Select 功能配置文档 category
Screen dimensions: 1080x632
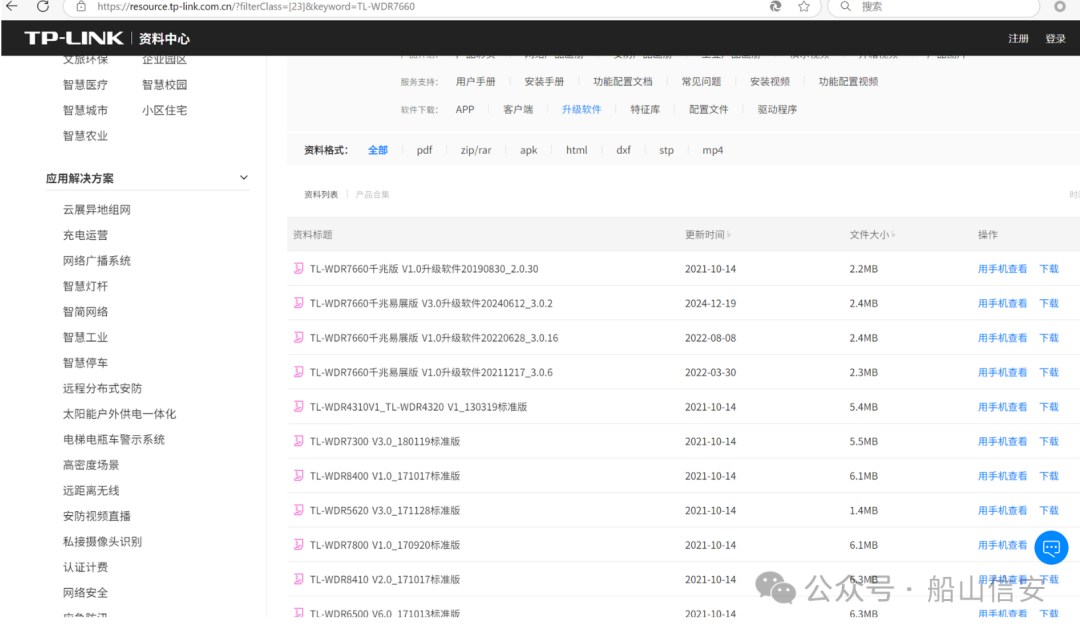(623, 81)
